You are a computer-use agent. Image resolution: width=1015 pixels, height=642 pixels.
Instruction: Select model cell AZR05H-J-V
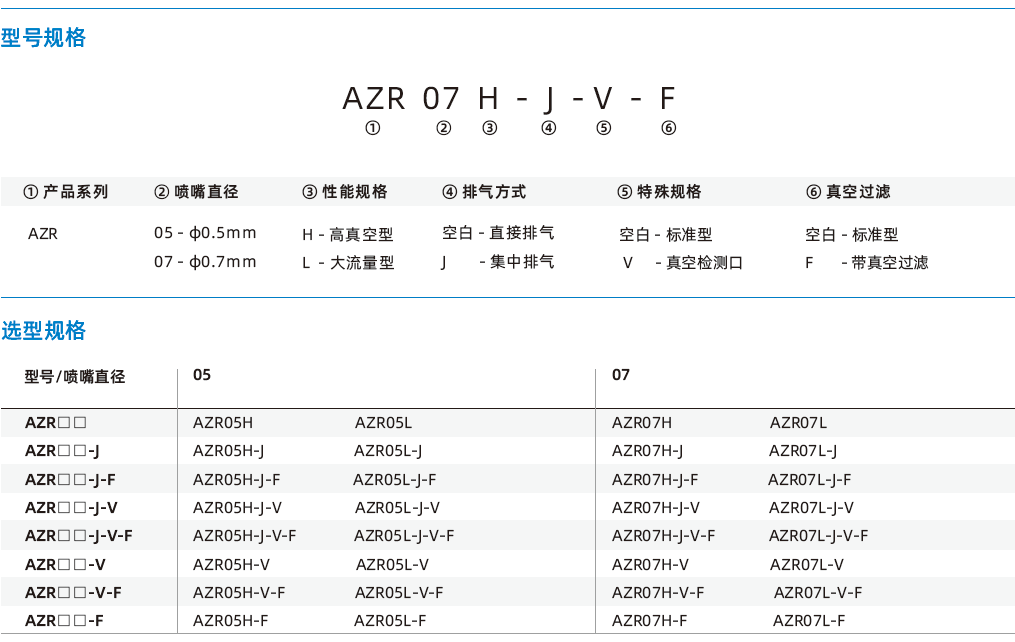(x=237, y=508)
